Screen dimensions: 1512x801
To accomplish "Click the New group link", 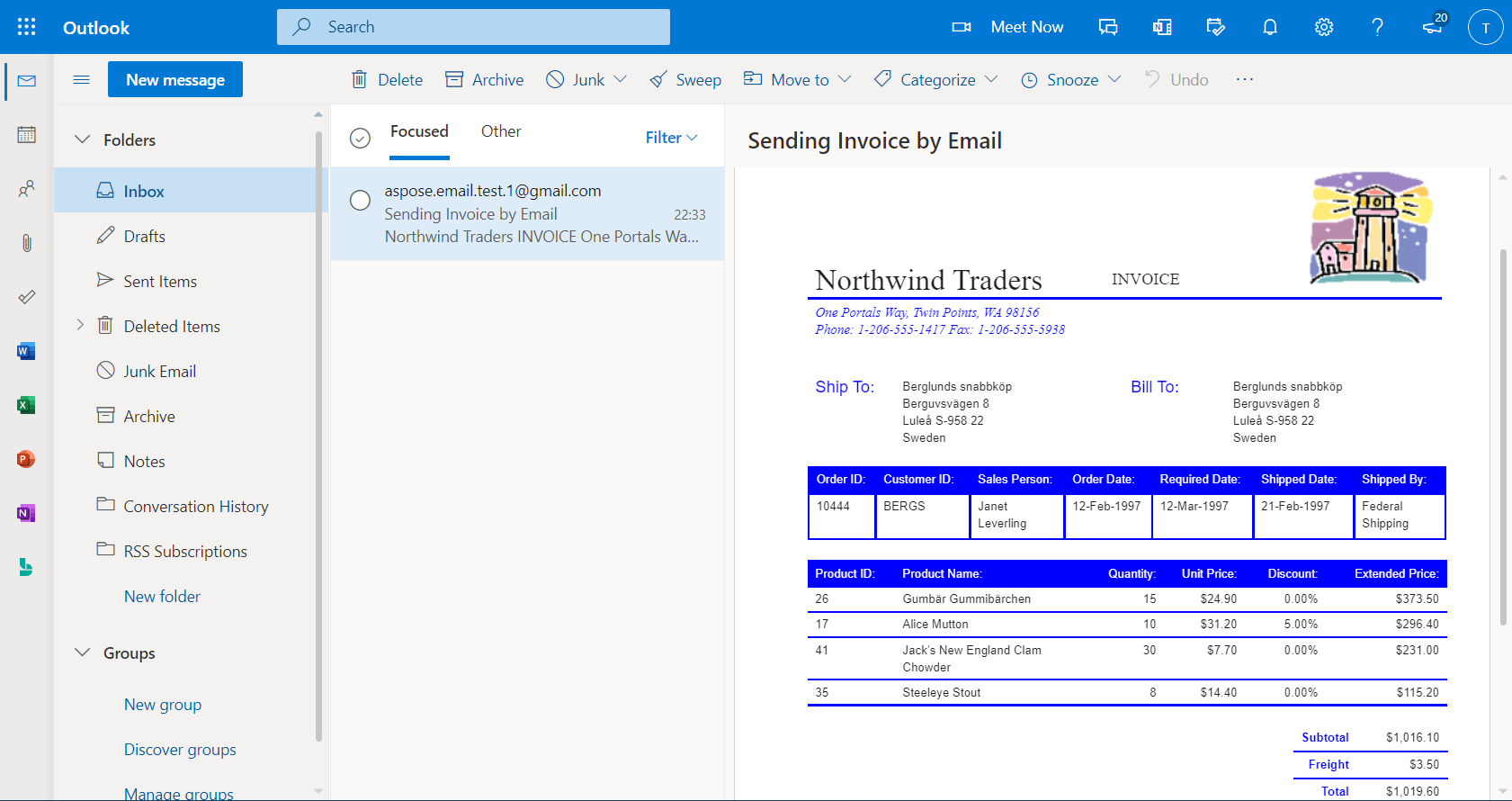I will (163, 704).
